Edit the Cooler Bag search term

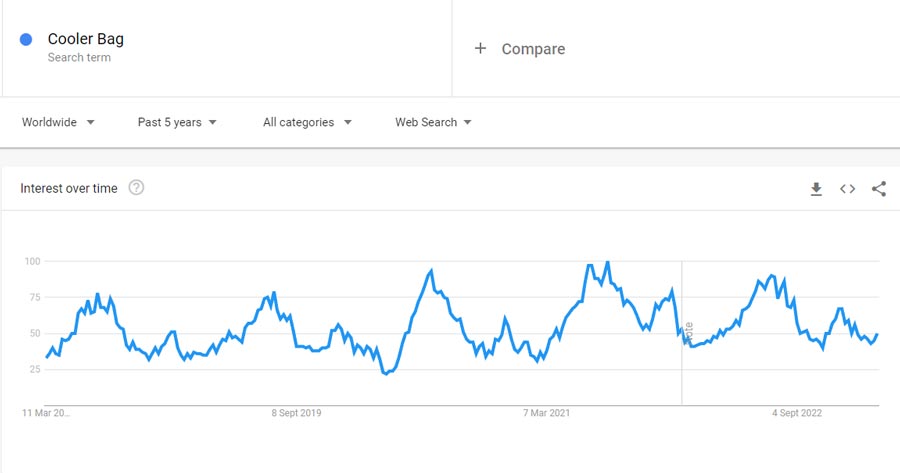coord(86,39)
